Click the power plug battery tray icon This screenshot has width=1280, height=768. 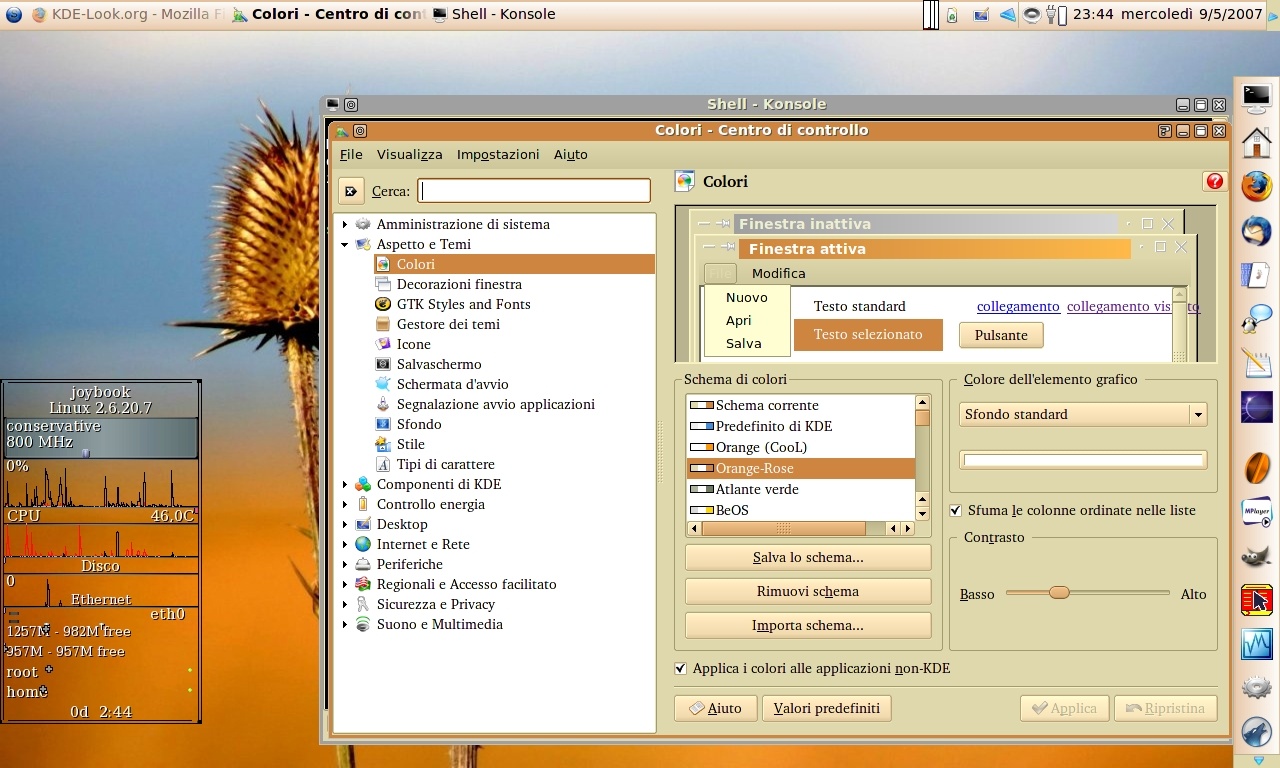pyautogui.click(x=1056, y=14)
